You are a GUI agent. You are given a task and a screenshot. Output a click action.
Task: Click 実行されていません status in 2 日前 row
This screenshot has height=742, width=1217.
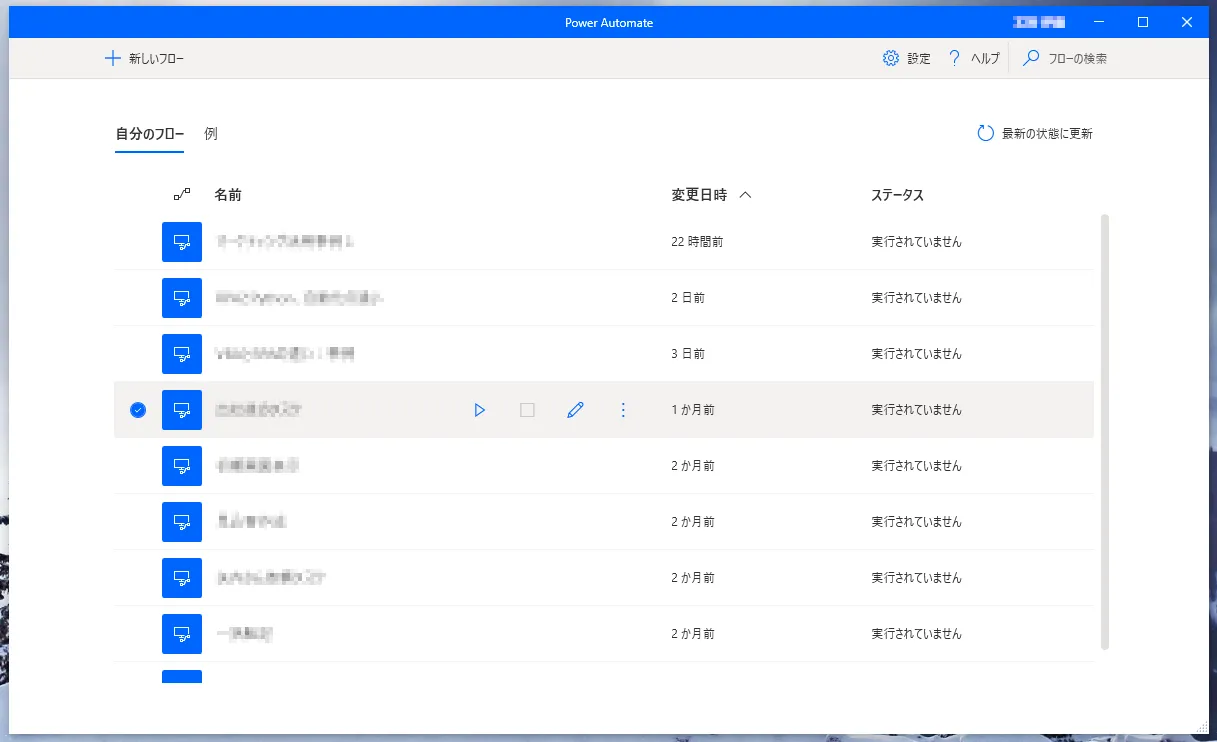click(916, 298)
